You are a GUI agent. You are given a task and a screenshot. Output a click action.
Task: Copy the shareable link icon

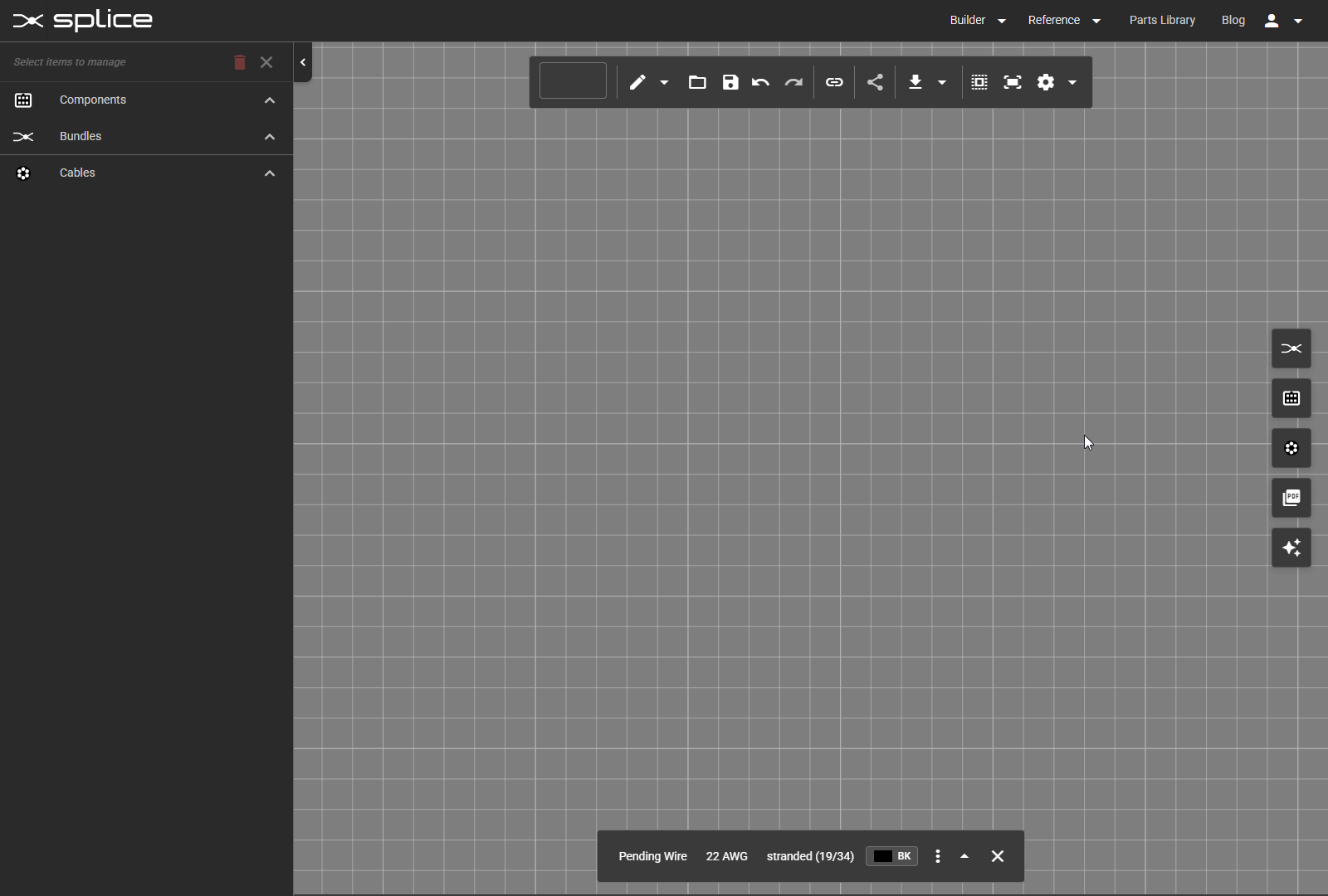click(x=835, y=82)
